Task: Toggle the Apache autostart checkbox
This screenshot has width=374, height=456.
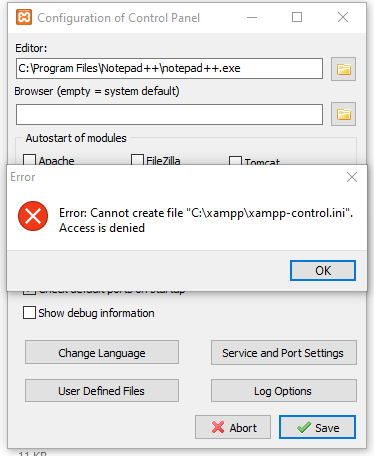Action: (x=29, y=159)
